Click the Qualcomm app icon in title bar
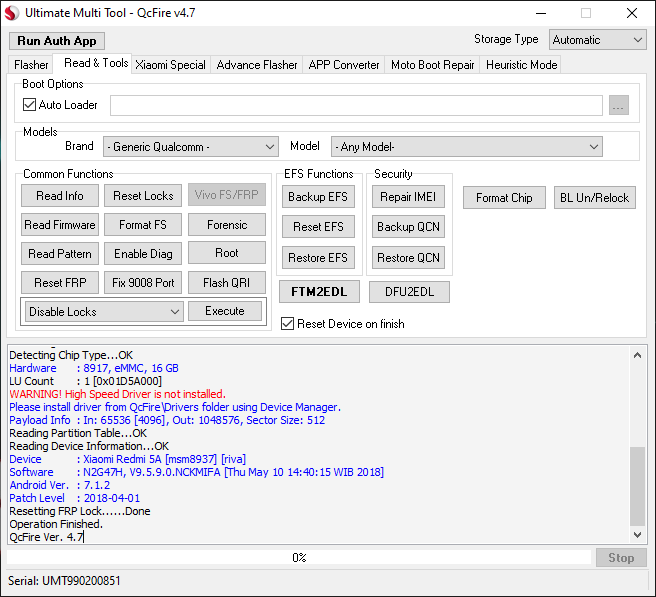Image resolution: width=656 pixels, height=597 pixels. click(x=13, y=14)
